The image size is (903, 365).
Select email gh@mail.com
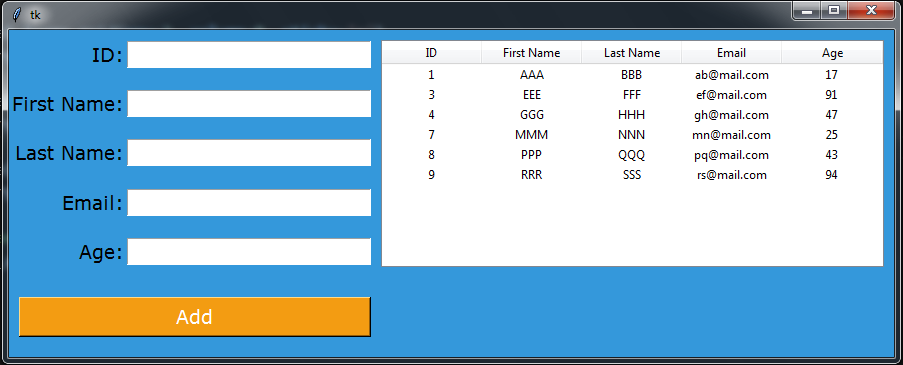[x=731, y=115]
